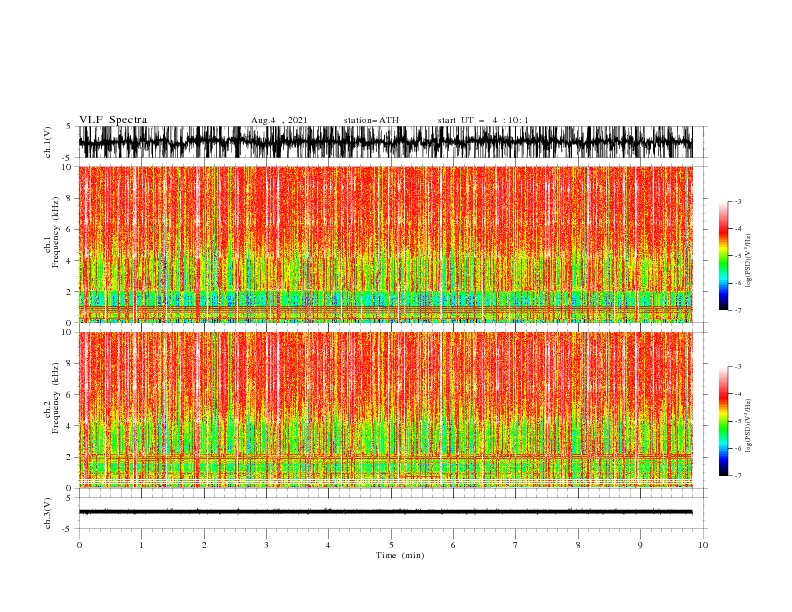Select the date text "Aug.4 , 2021"
This screenshot has height=612, width=792.
(279, 120)
